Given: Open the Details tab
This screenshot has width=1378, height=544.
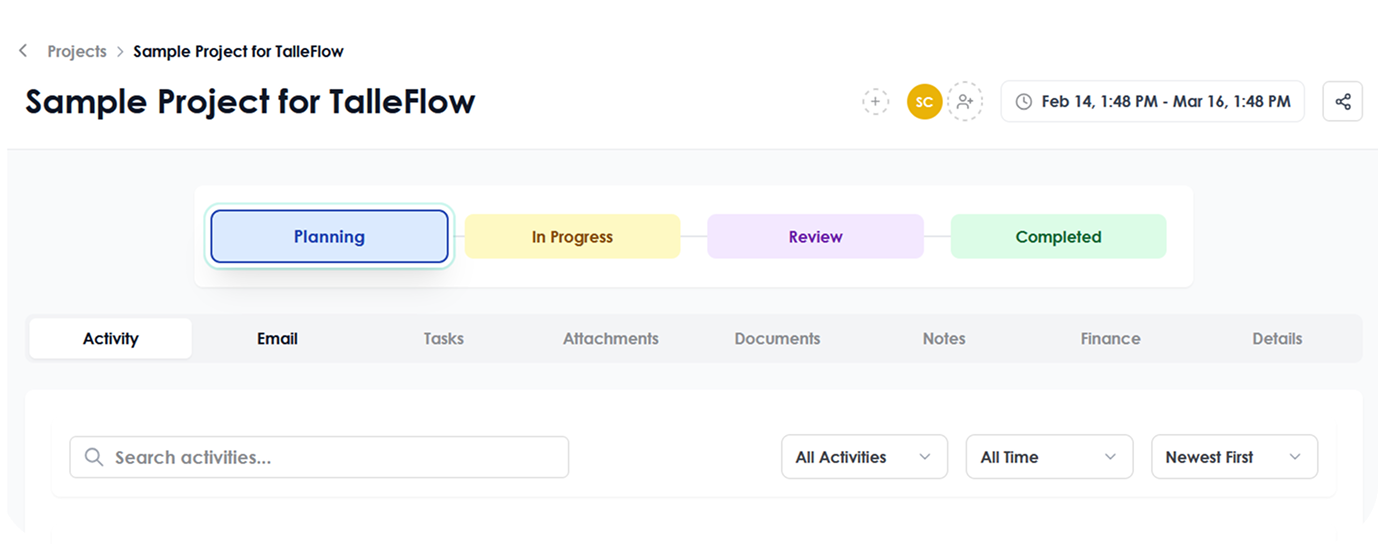Looking at the screenshot, I should (1277, 338).
